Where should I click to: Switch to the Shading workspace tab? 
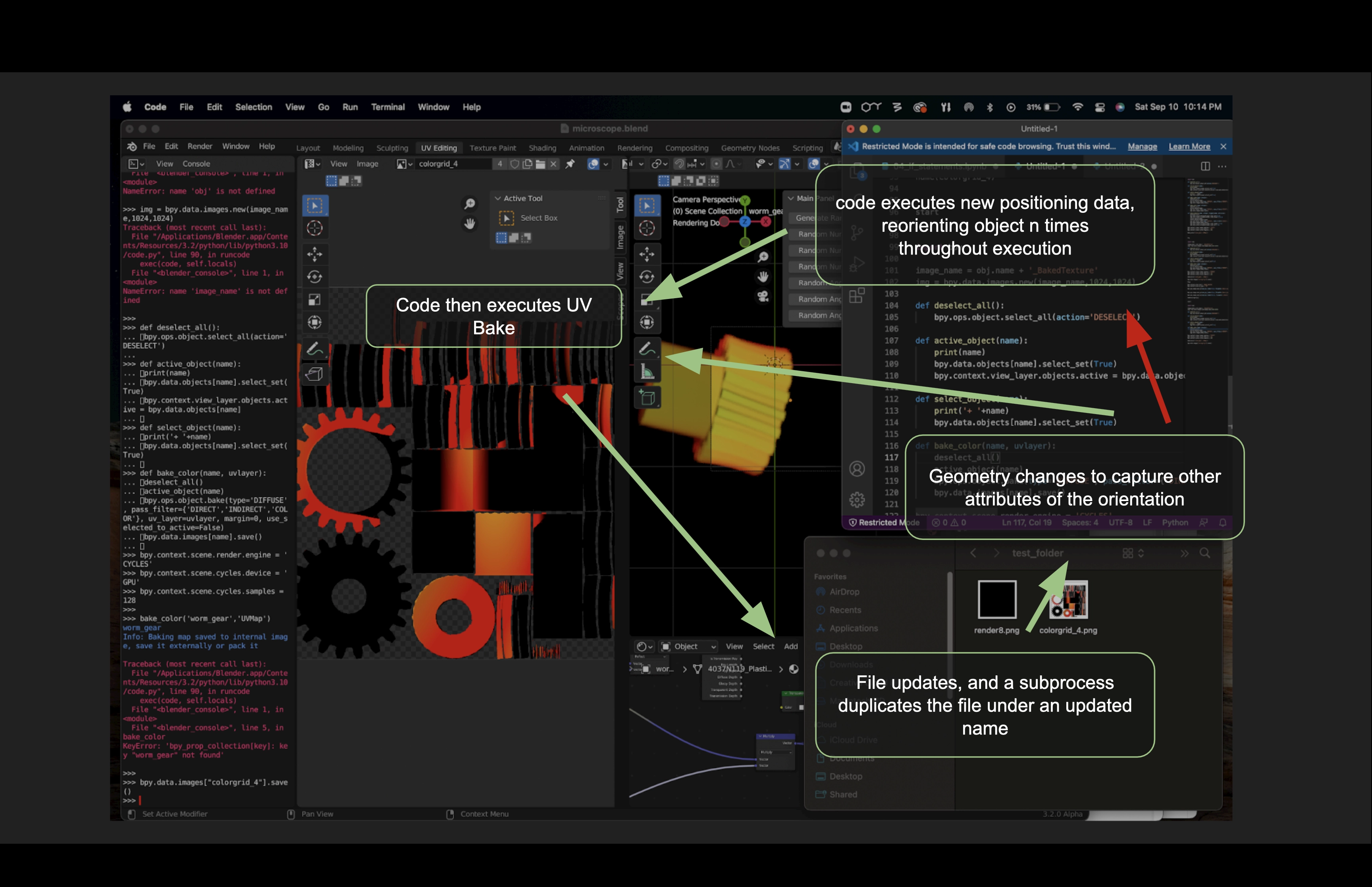[542, 148]
